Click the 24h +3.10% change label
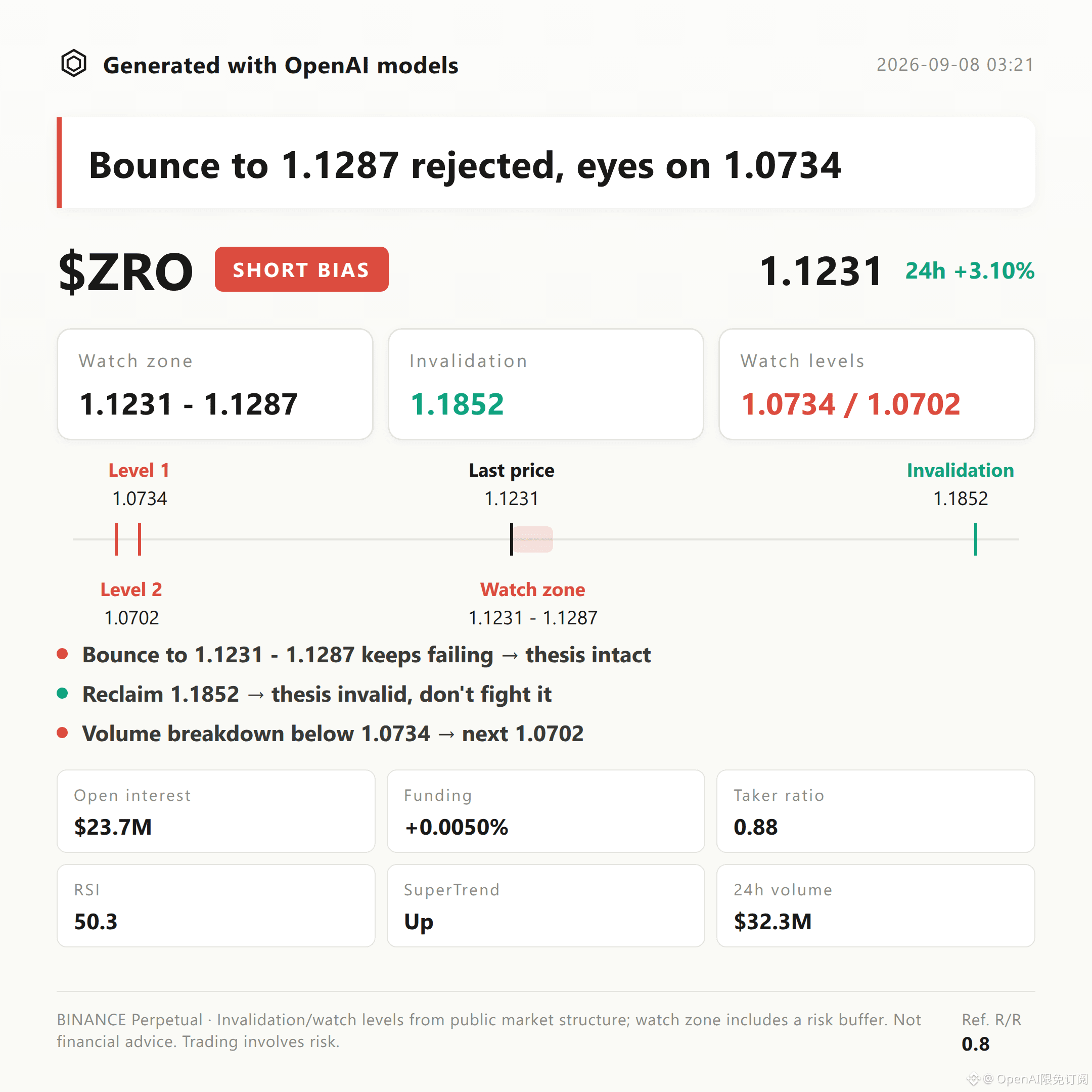Image resolution: width=1092 pixels, height=1092 pixels. (970, 271)
